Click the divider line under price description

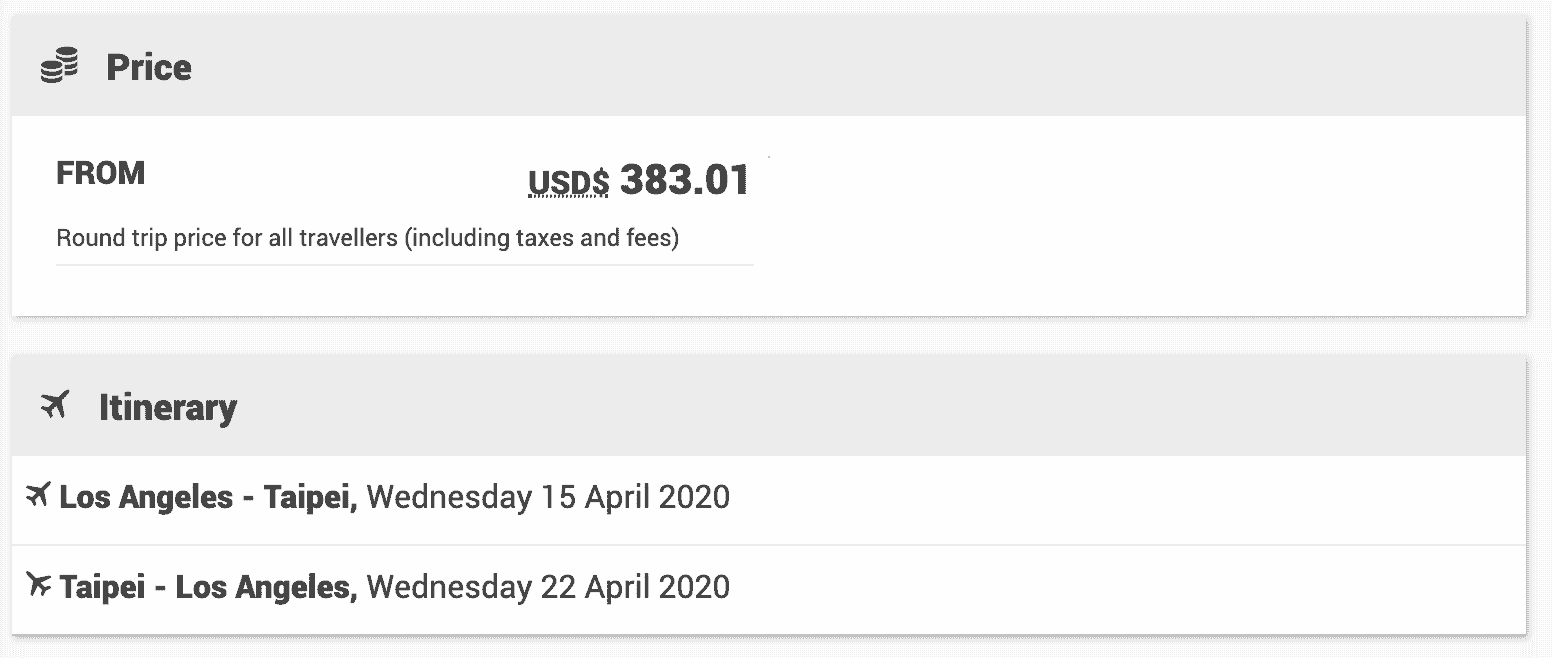[x=405, y=265]
